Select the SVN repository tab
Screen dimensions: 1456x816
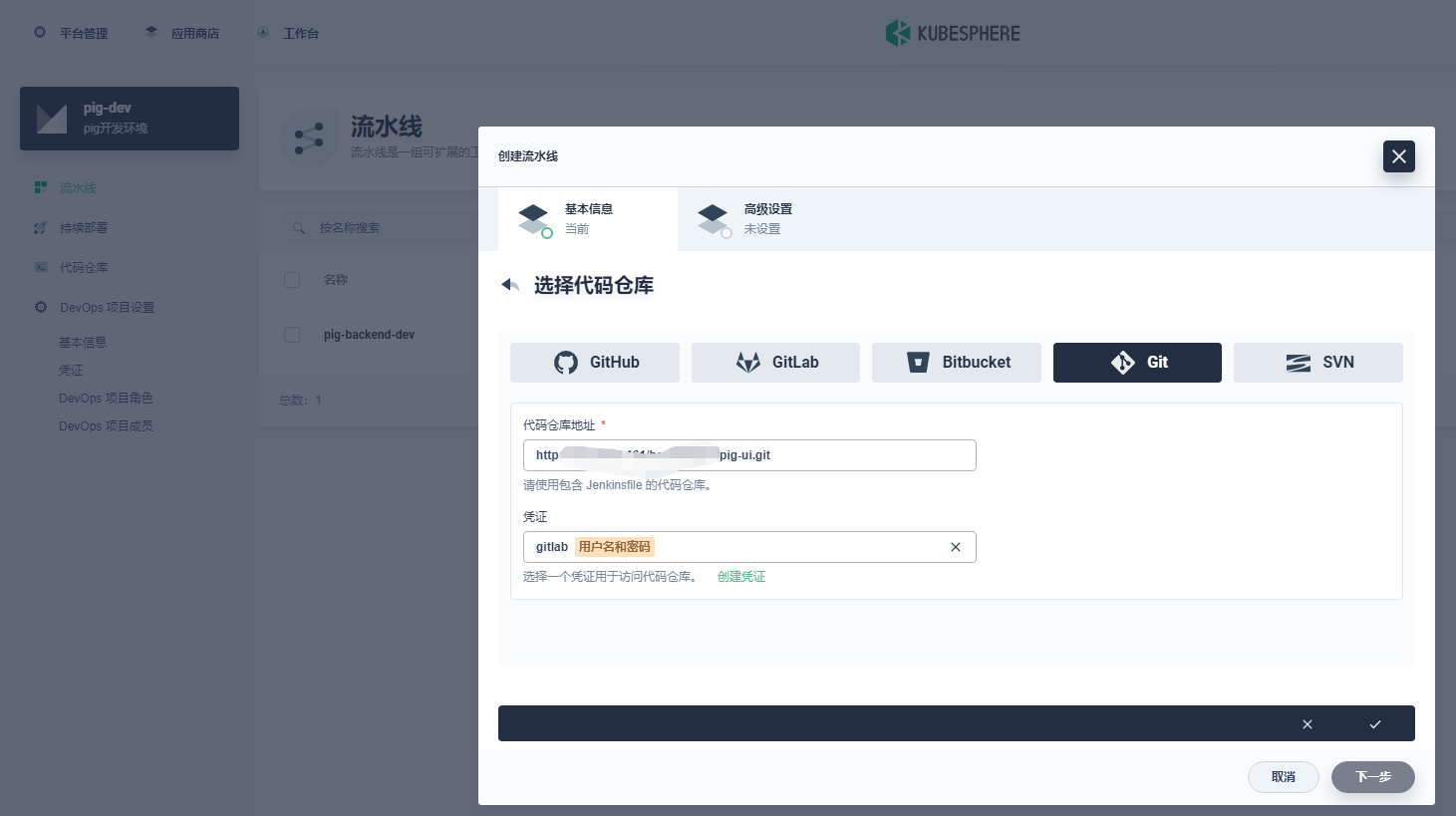tap(1318, 363)
